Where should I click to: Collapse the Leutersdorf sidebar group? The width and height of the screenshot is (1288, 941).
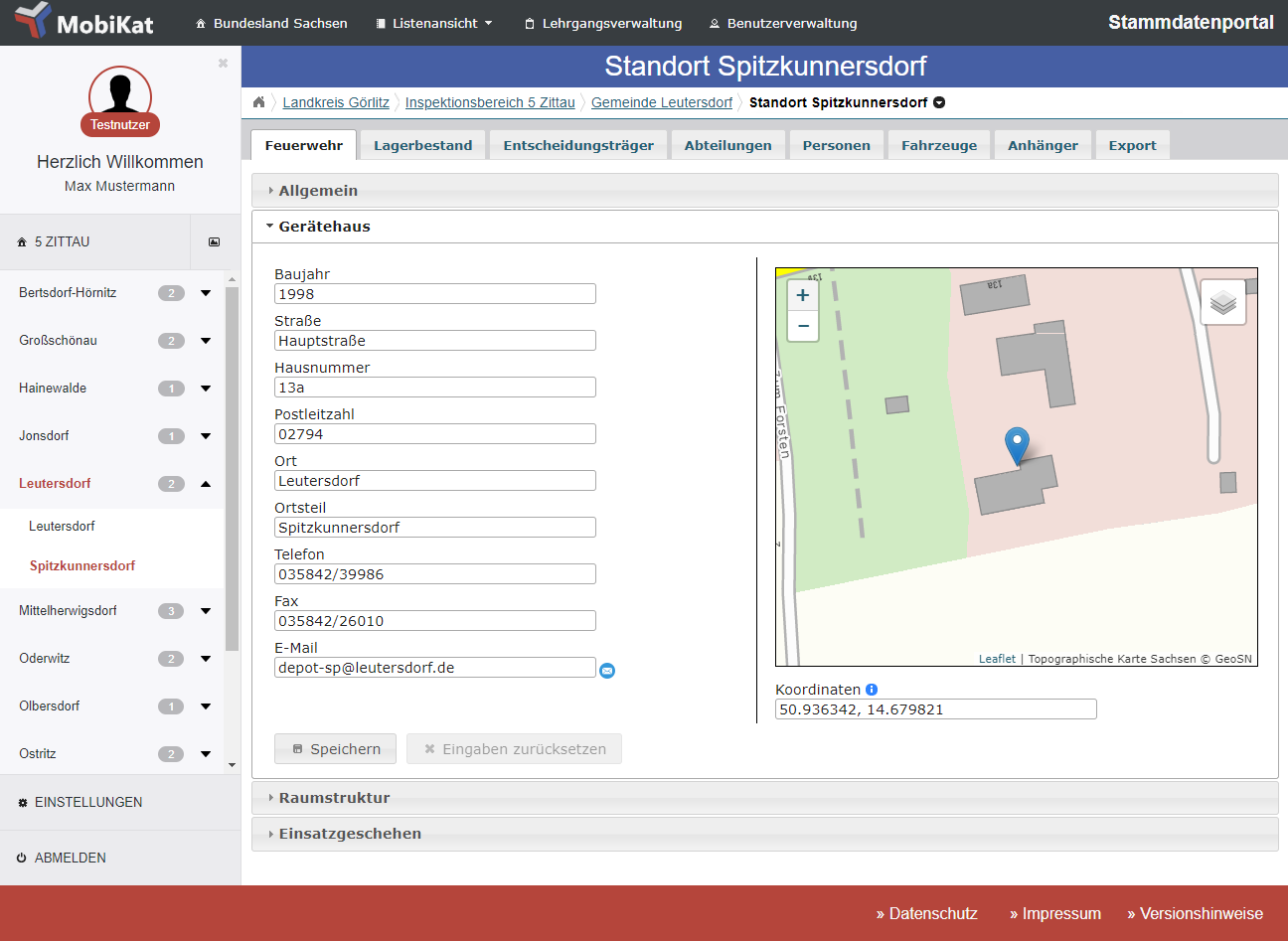pos(206,484)
